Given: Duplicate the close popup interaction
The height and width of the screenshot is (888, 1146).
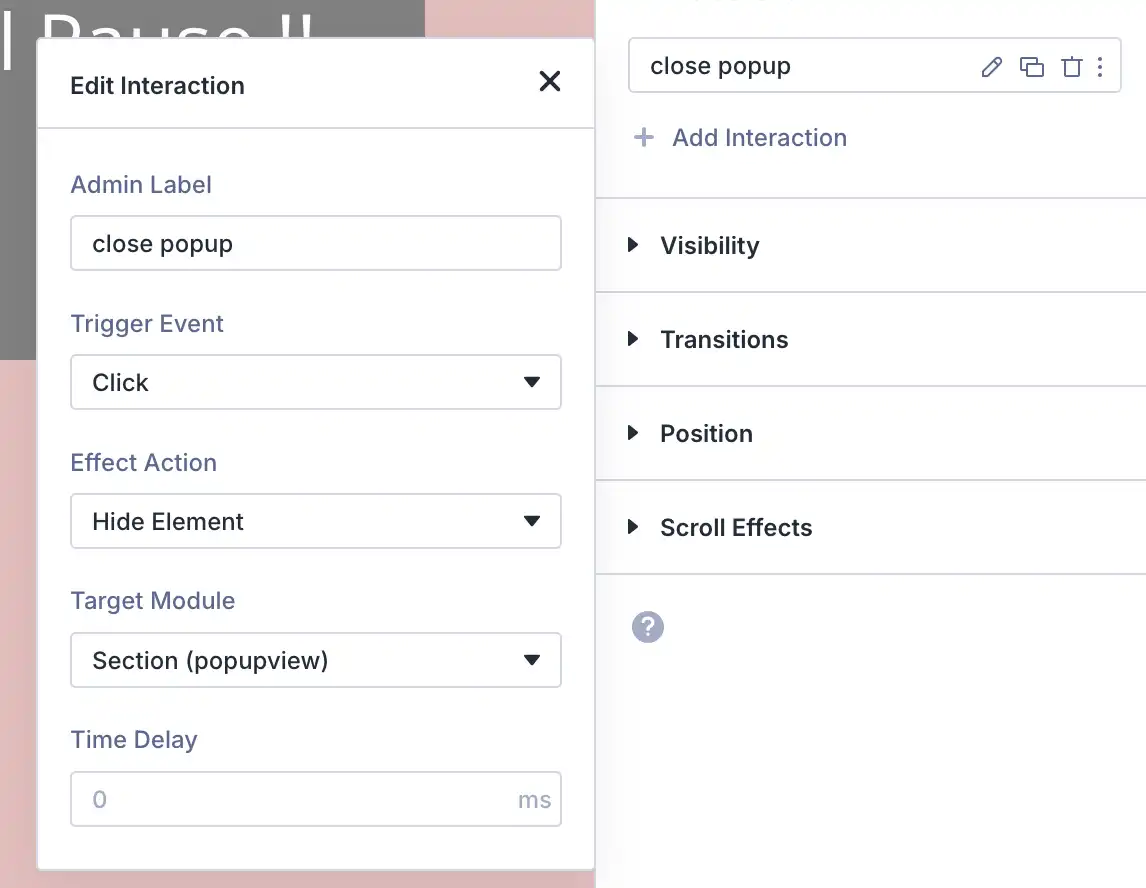Looking at the screenshot, I should pyautogui.click(x=1031, y=67).
